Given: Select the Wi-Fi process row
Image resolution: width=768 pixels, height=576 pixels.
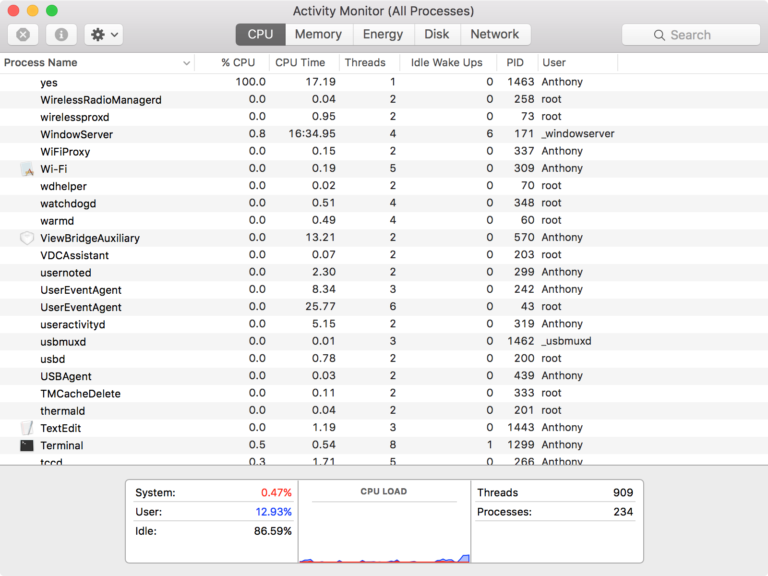Looking at the screenshot, I should click(x=384, y=169).
